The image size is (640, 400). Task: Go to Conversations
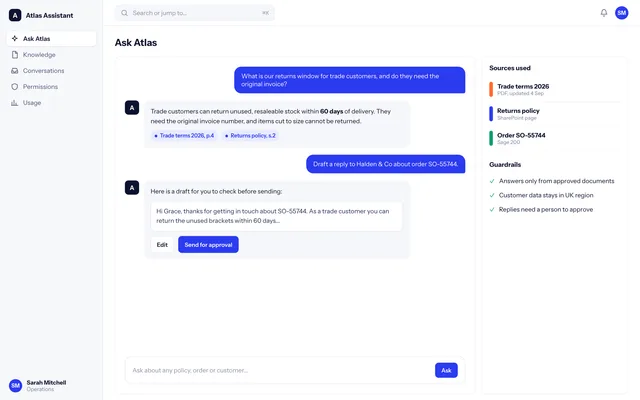point(51,71)
